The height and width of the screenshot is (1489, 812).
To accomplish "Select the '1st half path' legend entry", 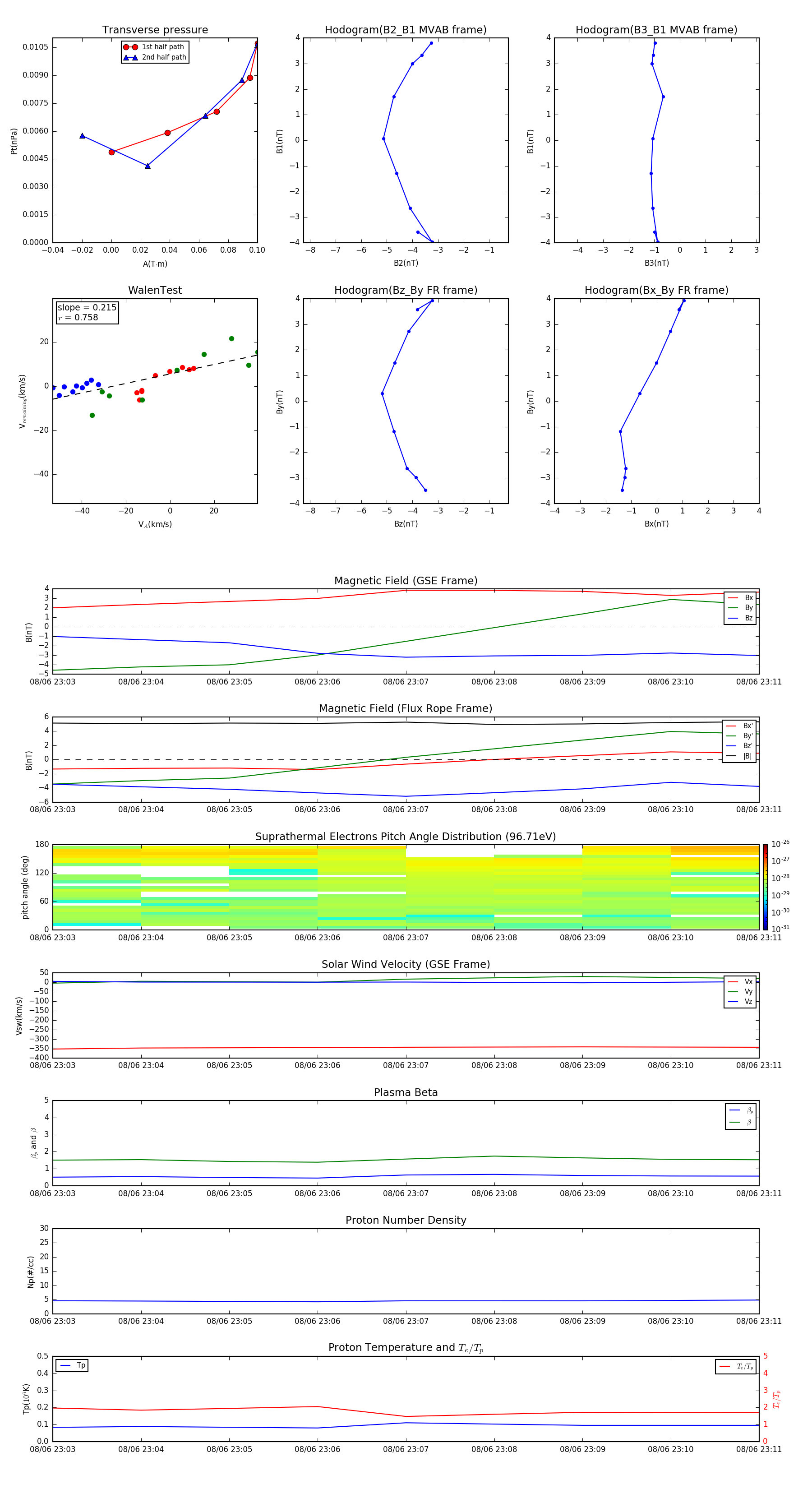I will [154, 47].
